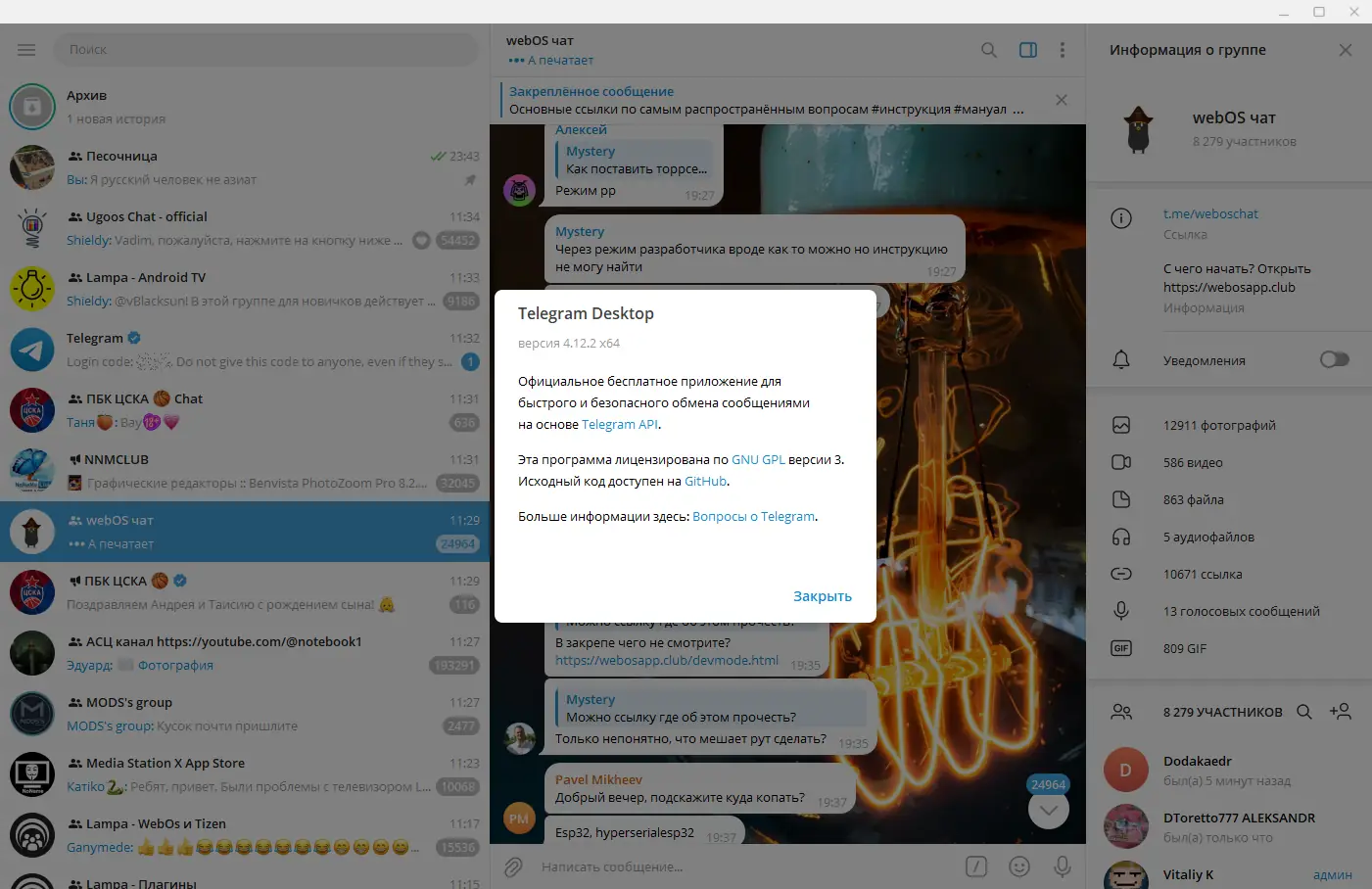Click the webOS чат header title

tap(540, 40)
